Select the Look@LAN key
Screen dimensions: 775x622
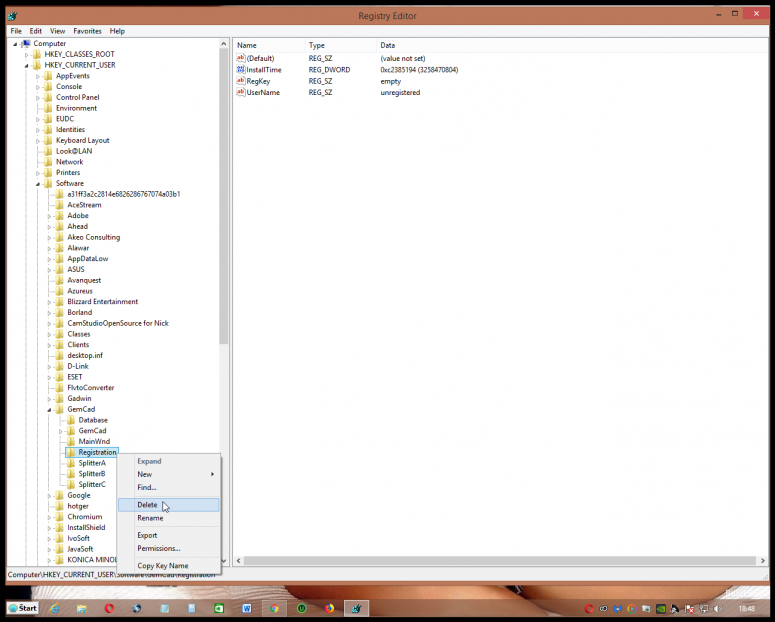[x=74, y=151]
